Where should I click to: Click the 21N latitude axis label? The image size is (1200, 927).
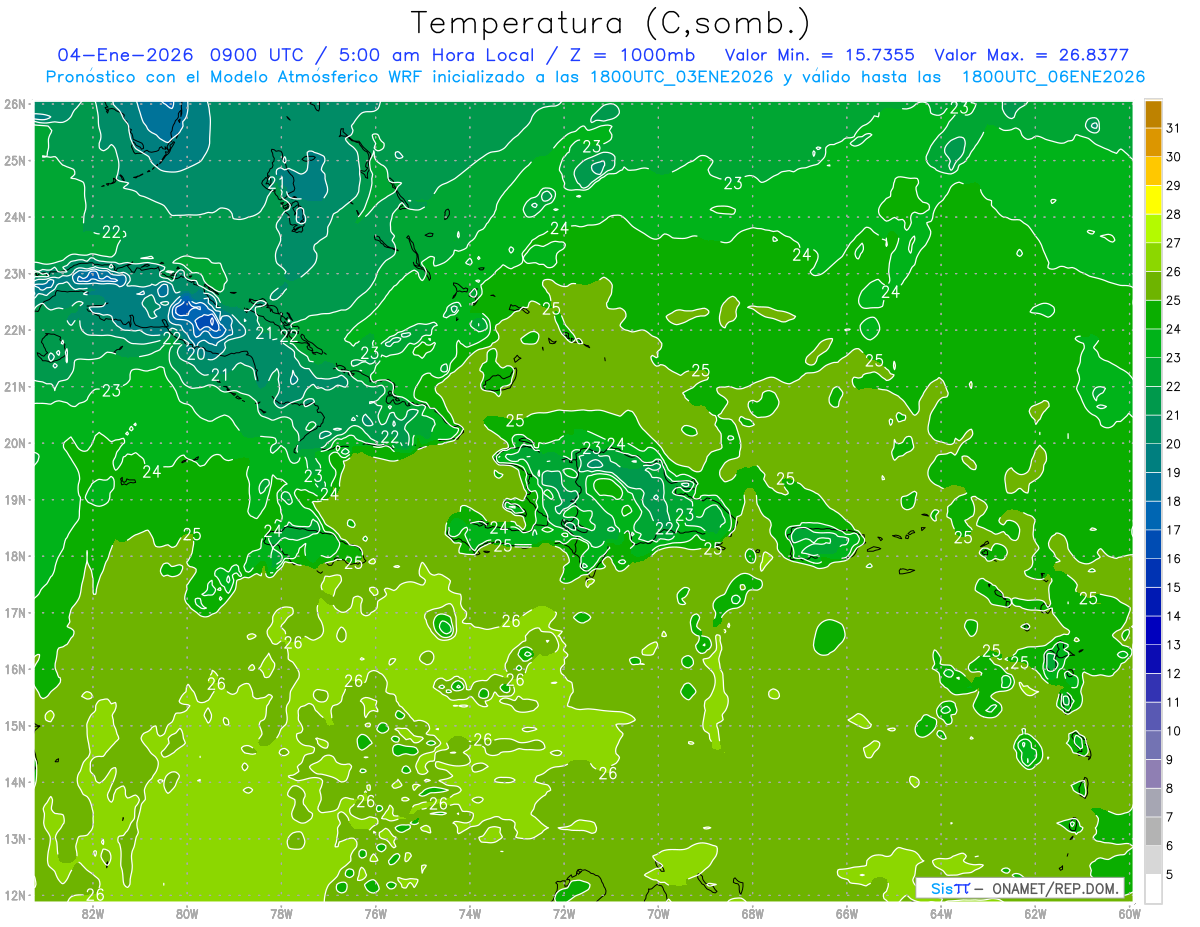click(15, 387)
